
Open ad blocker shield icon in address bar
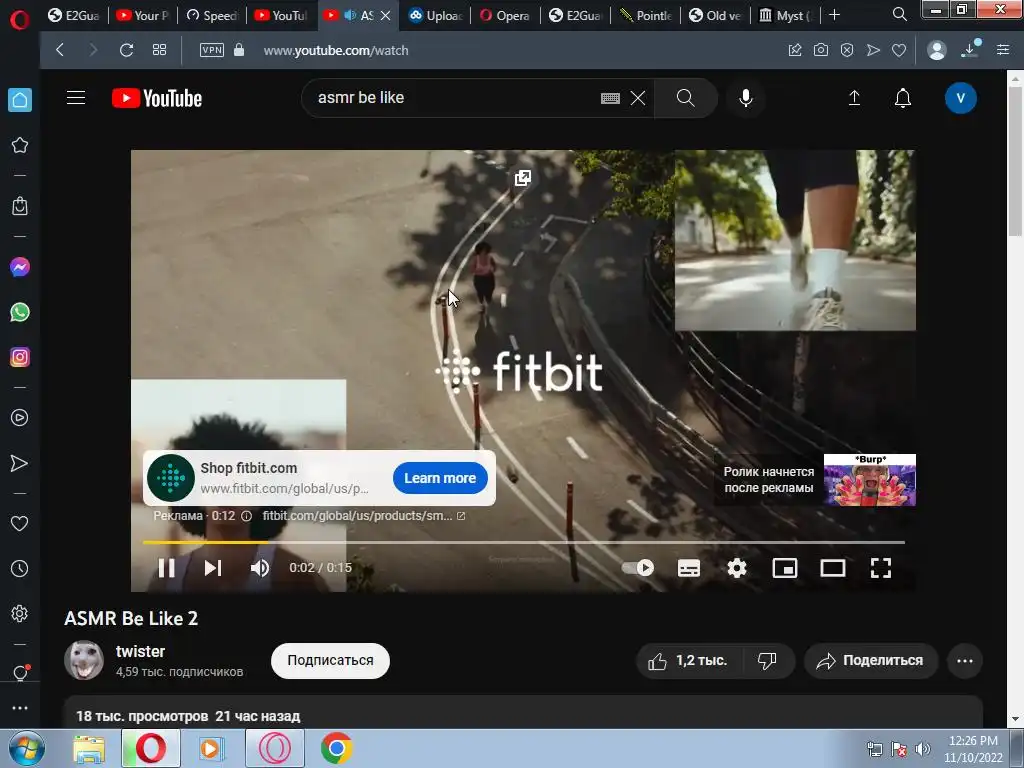click(x=847, y=50)
